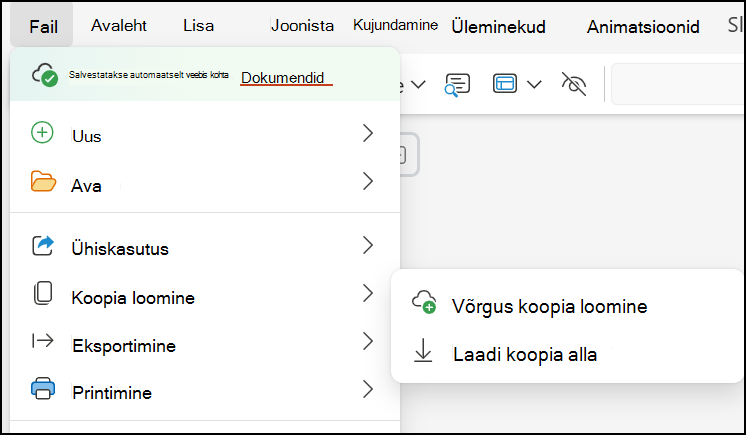The image size is (746, 435).
Task: Open the Fail tab
Action: click(x=43, y=26)
